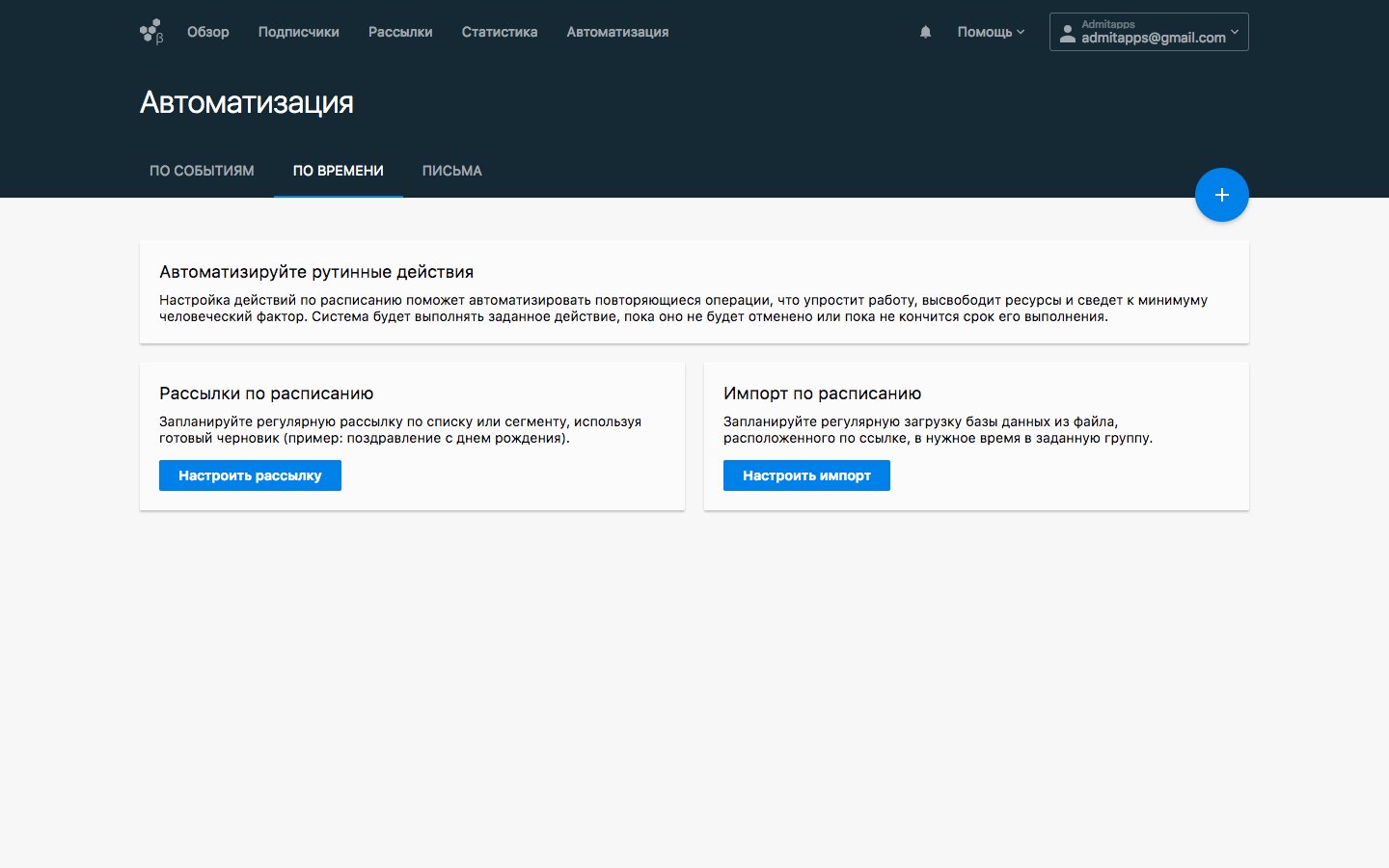Click the beta symbol next to the logo
This screenshot has height=868, width=1389.
pyautogui.click(x=161, y=37)
